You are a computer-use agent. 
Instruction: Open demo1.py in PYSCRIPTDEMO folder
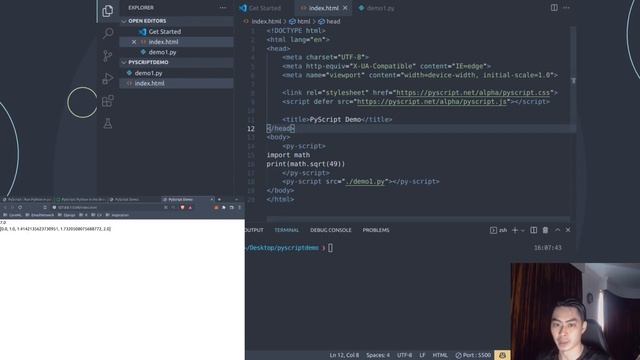(x=176, y=73)
